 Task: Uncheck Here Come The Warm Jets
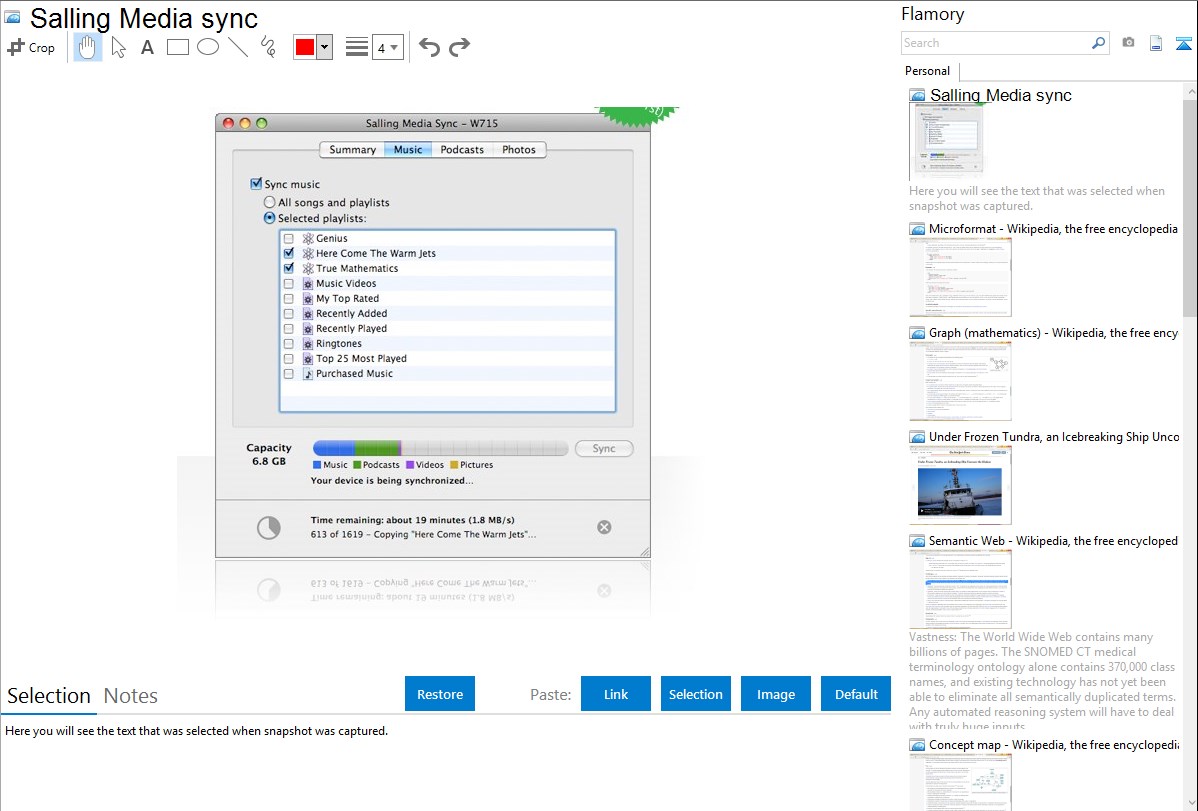click(x=289, y=253)
